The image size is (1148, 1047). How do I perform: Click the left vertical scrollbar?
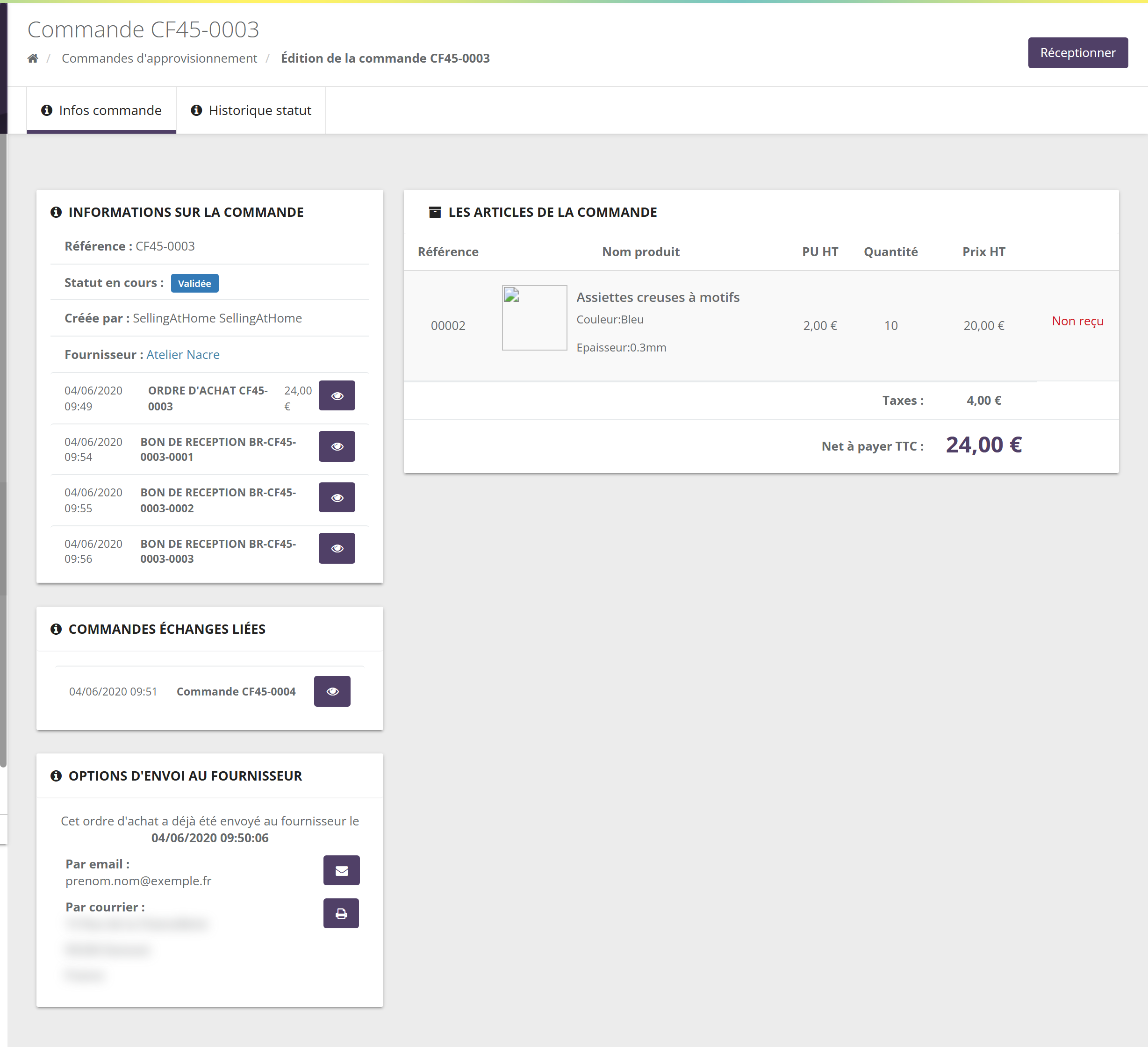point(3,450)
